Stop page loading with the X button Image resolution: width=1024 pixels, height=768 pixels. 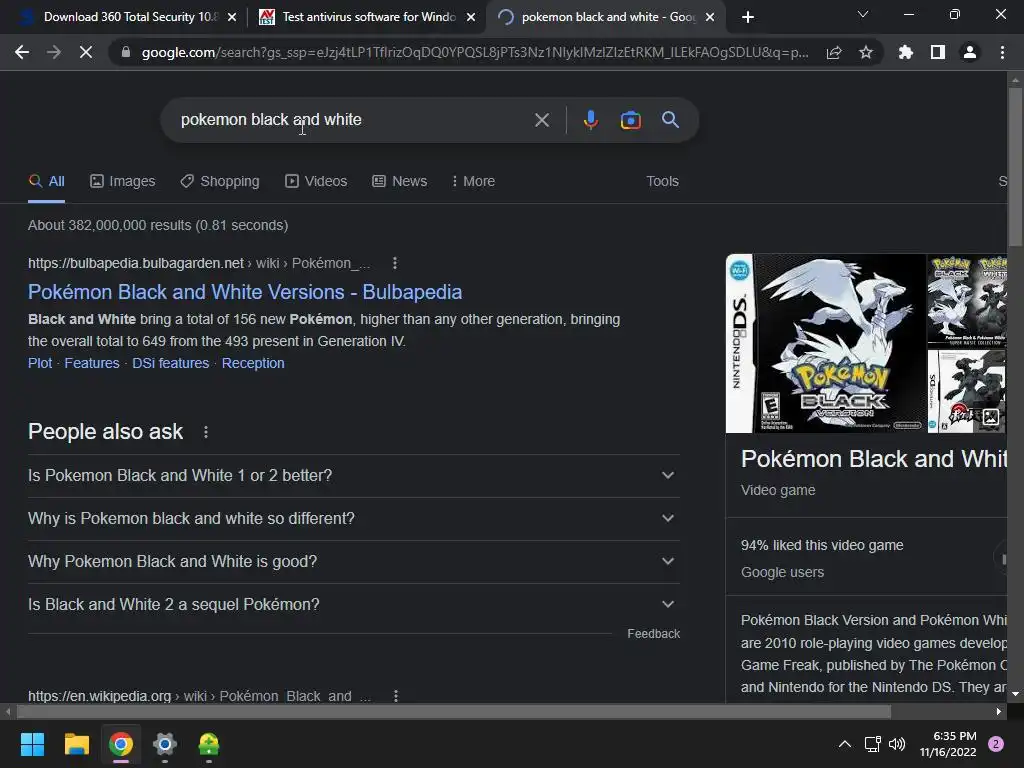[86, 52]
